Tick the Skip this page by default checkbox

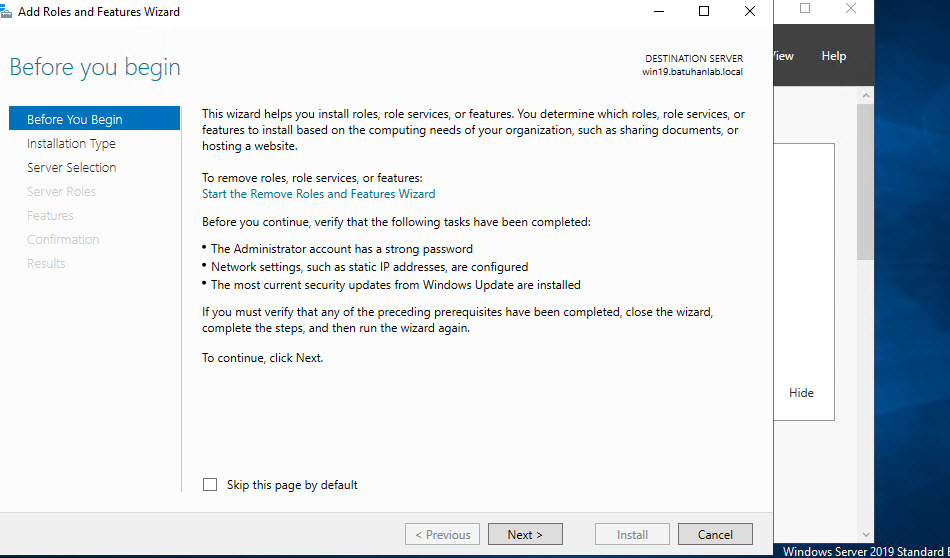point(210,485)
